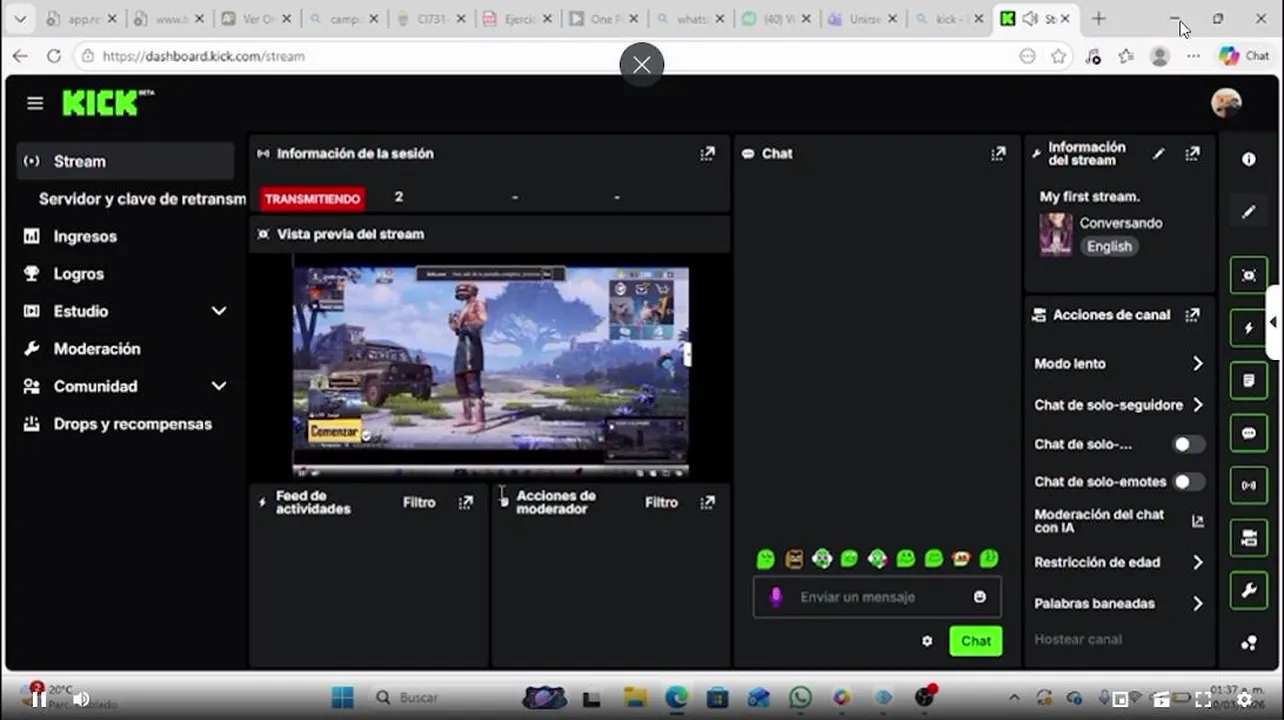1284x720 pixels.
Task: Click the KICK logo
Action: tap(108, 102)
